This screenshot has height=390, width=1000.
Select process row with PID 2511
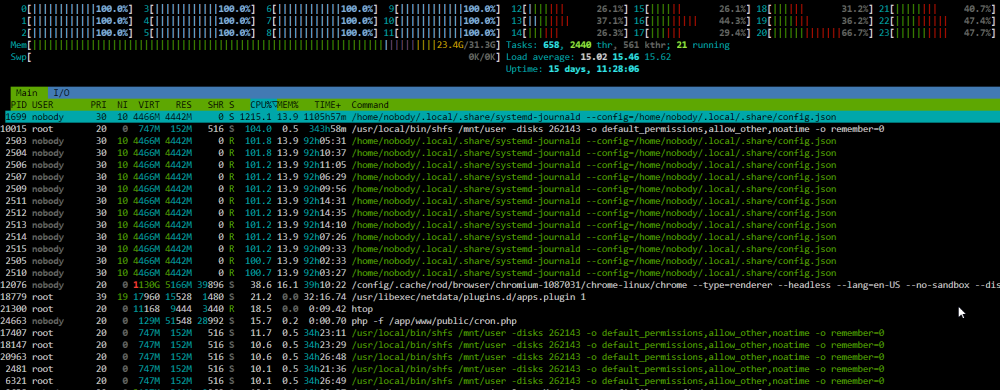[500, 200]
